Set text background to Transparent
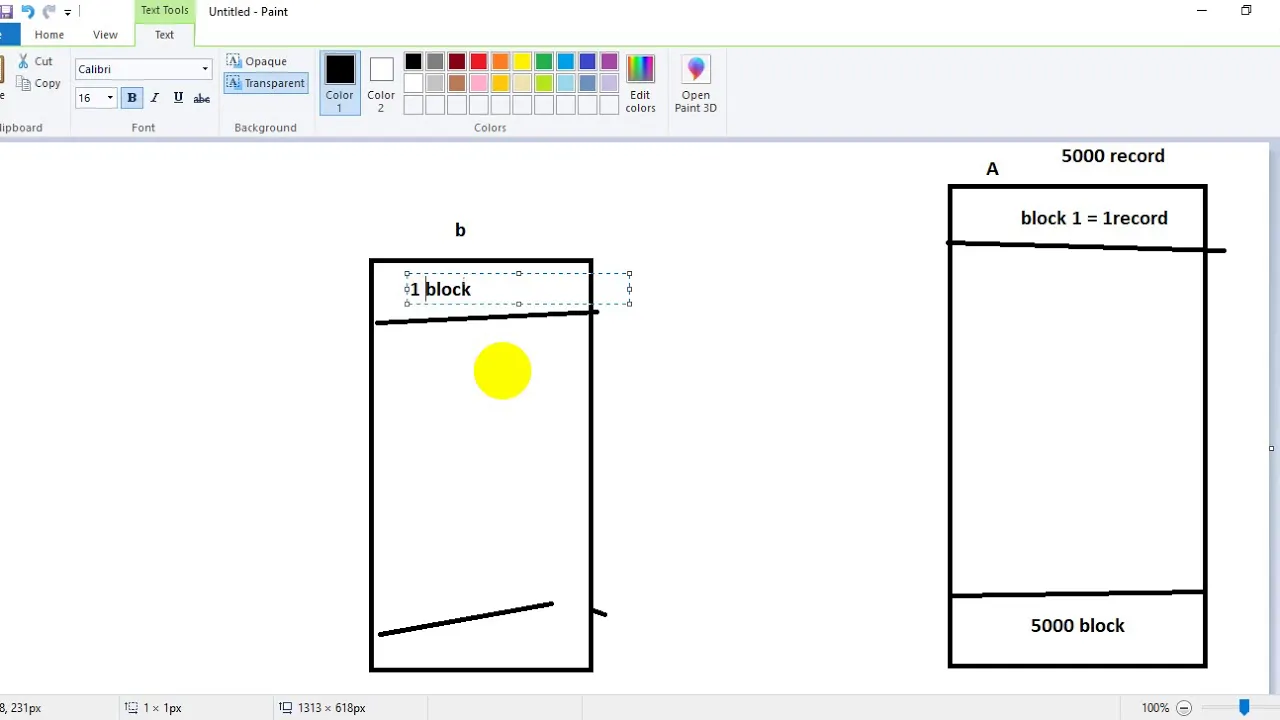This screenshot has width=1280, height=720. 266,83
